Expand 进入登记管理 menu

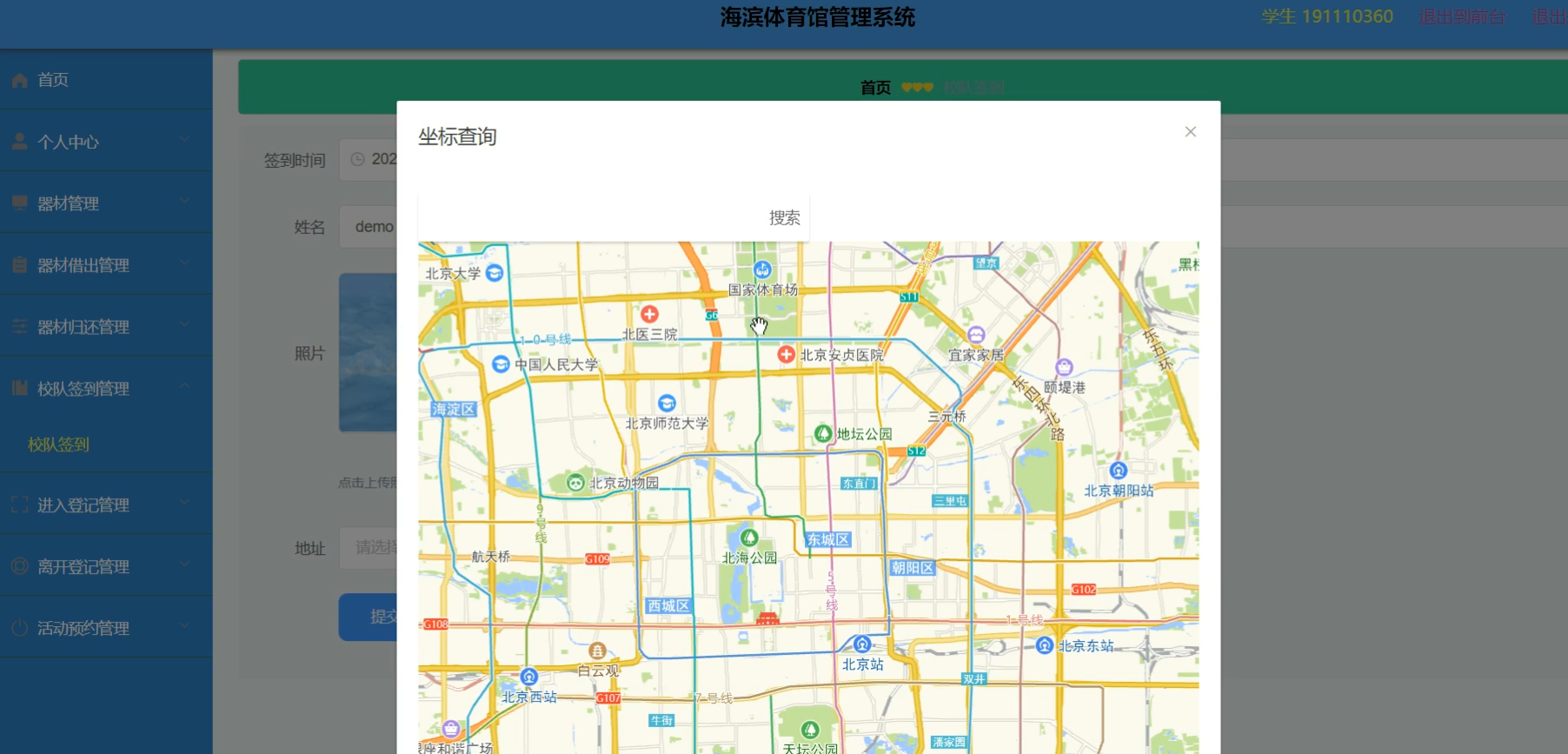click(106, 504)
